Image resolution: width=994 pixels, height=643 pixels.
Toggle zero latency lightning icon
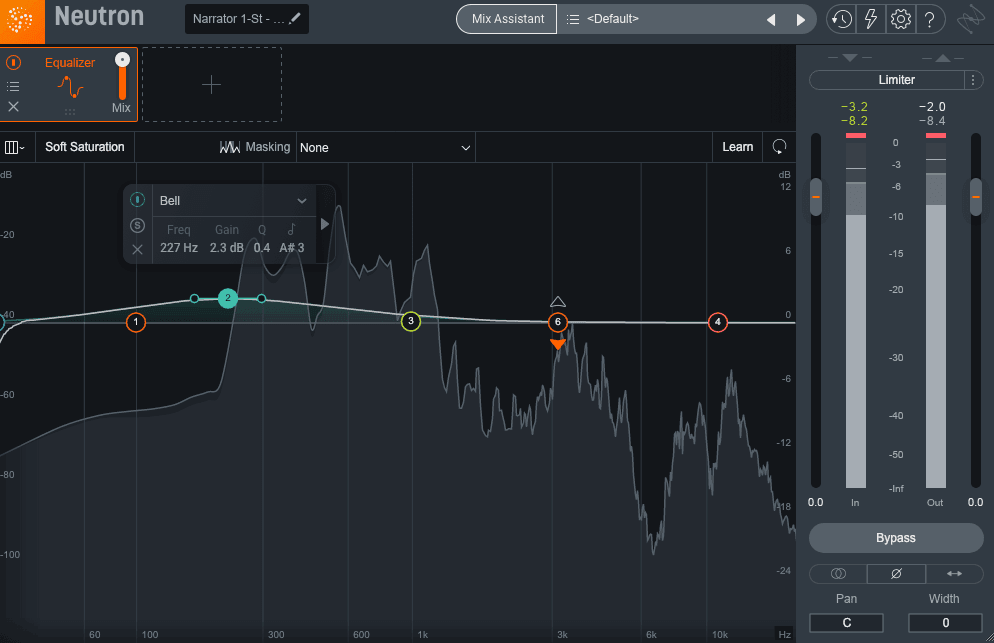click(871, 20)
